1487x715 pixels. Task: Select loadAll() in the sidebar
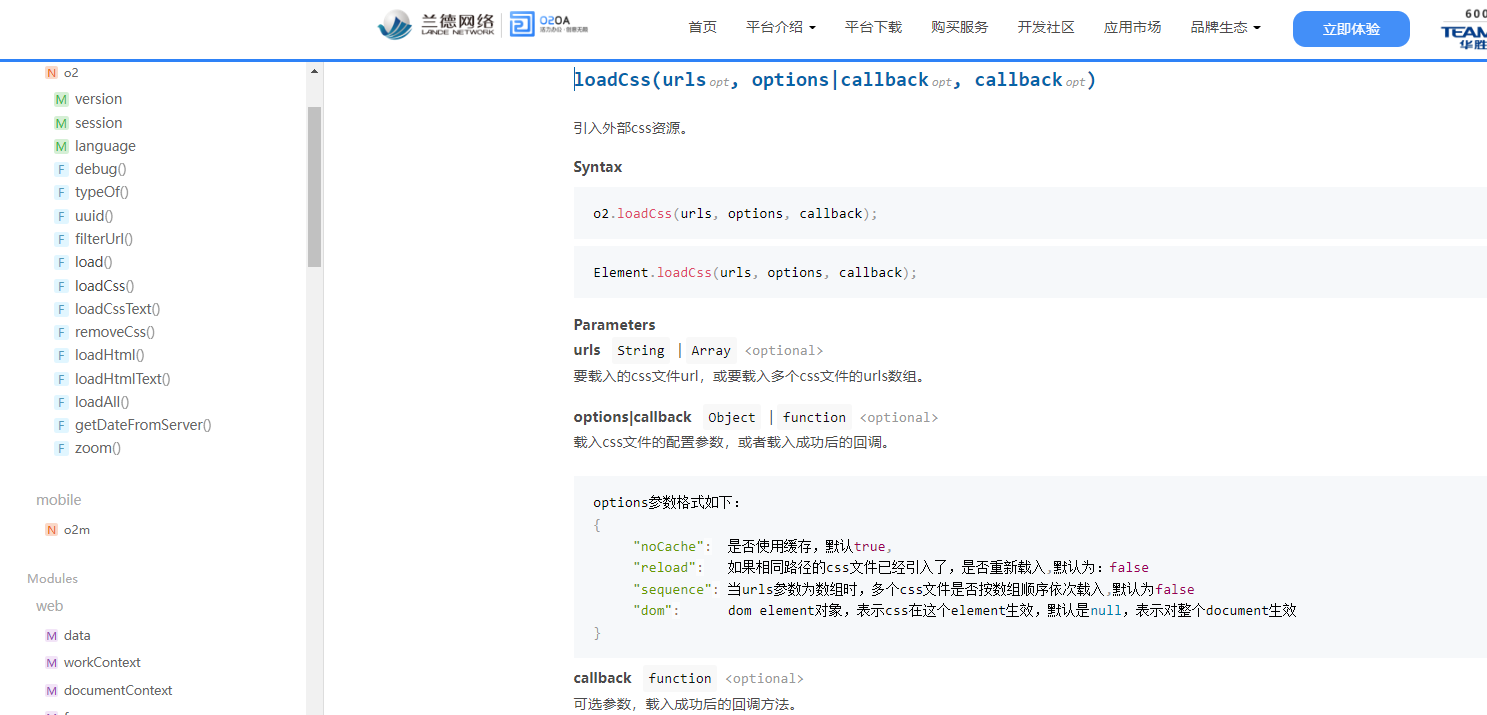[x=102, y=402]
